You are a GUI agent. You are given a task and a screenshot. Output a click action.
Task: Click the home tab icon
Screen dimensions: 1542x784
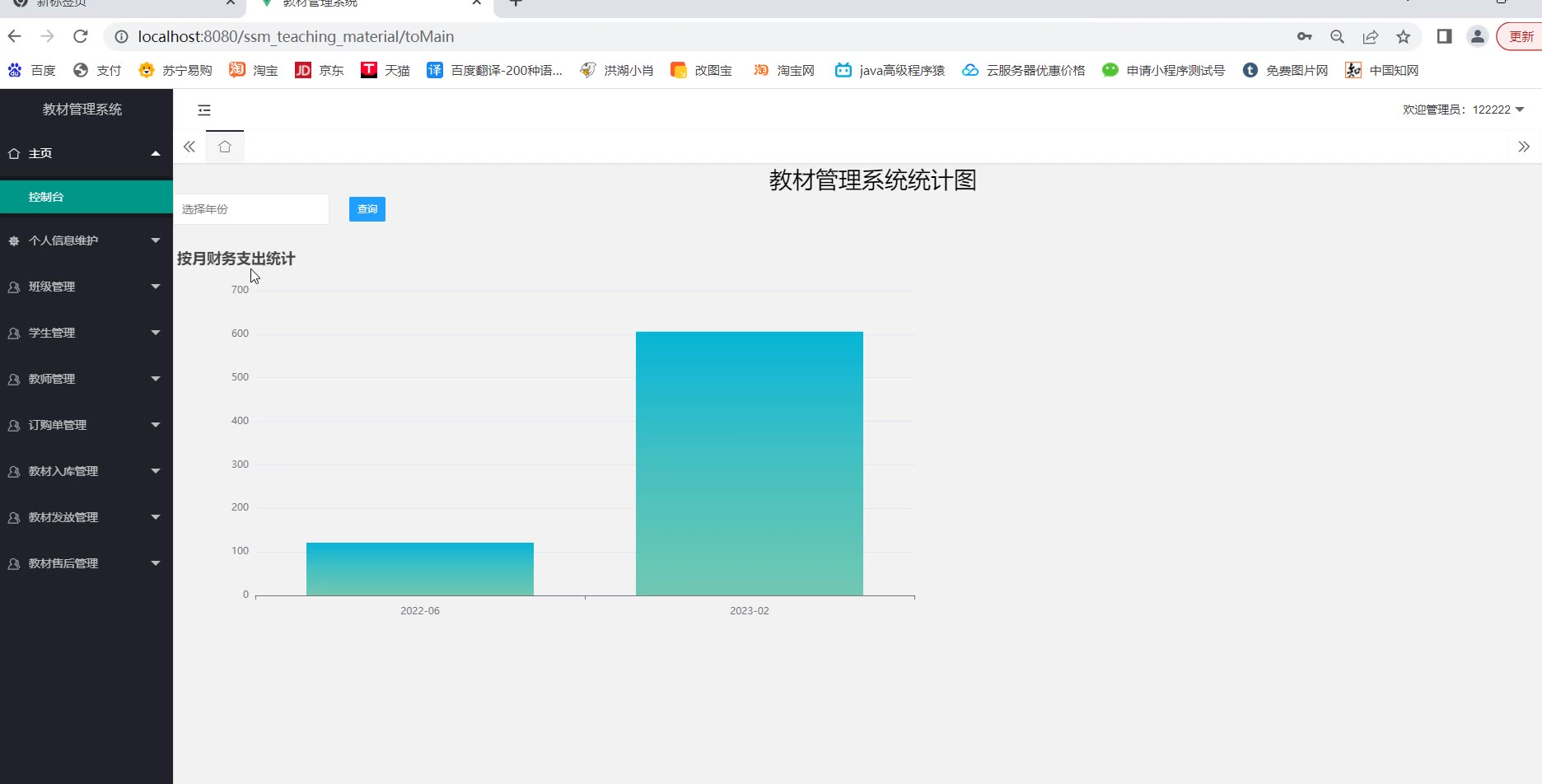point(225,147)
